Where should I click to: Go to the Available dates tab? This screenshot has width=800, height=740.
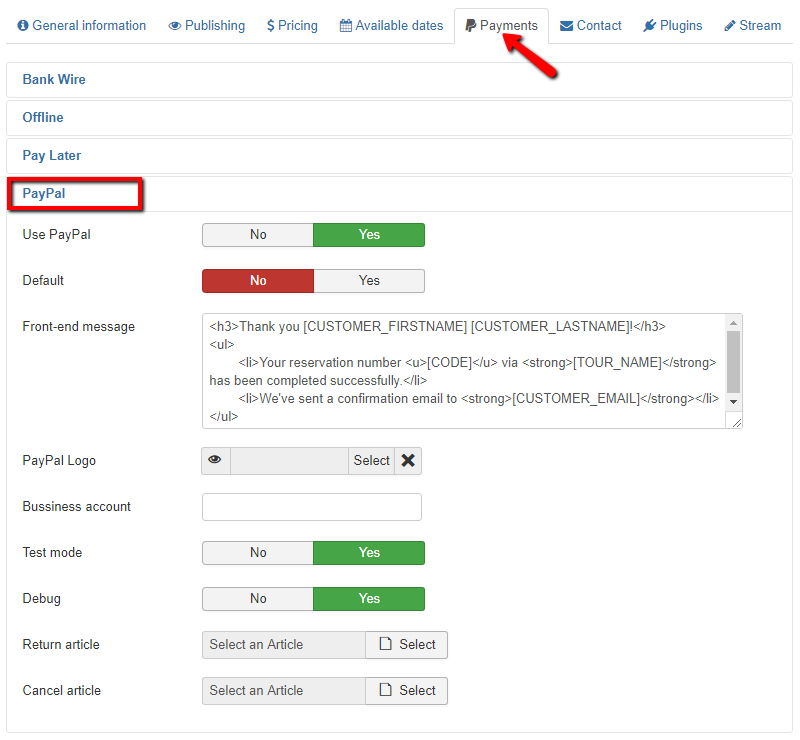pyautogui.click(x=391, y=26)
